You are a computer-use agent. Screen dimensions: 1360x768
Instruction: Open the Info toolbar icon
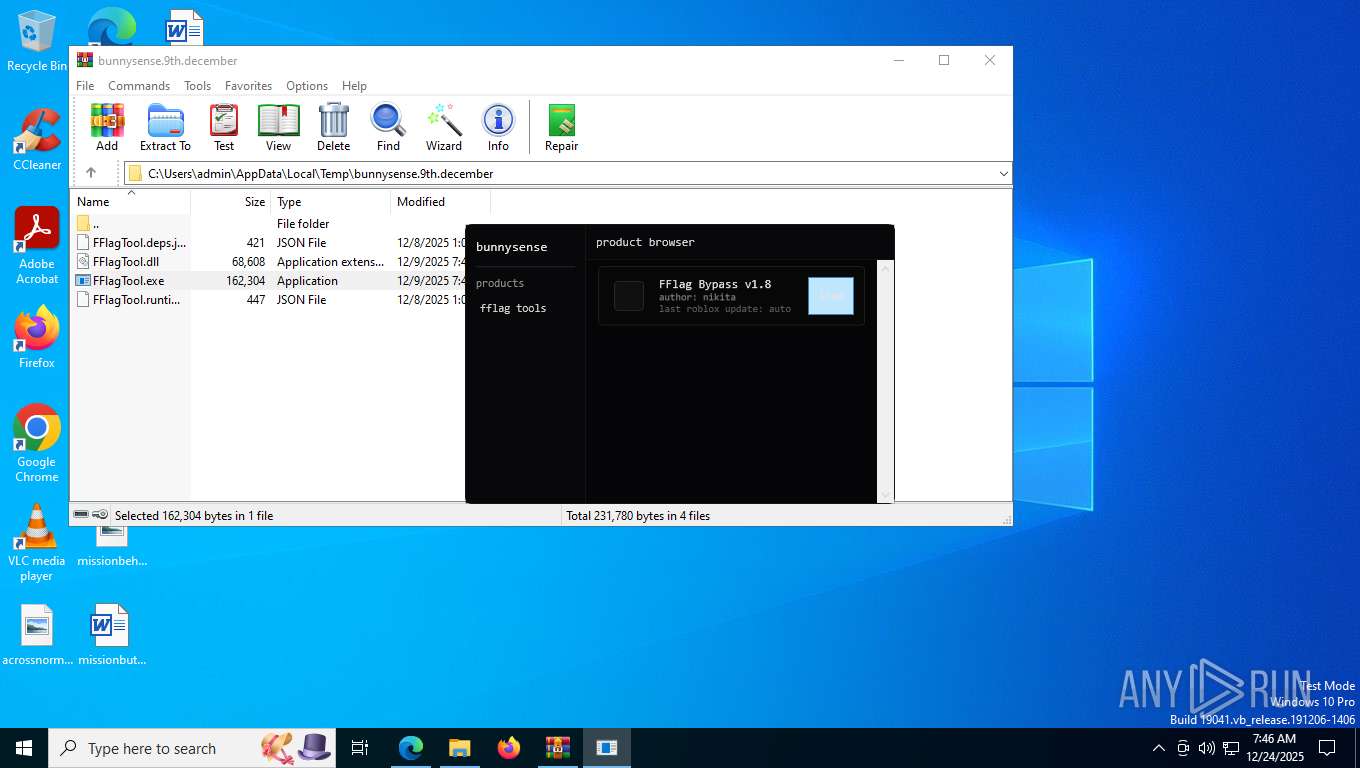[498, 127]
